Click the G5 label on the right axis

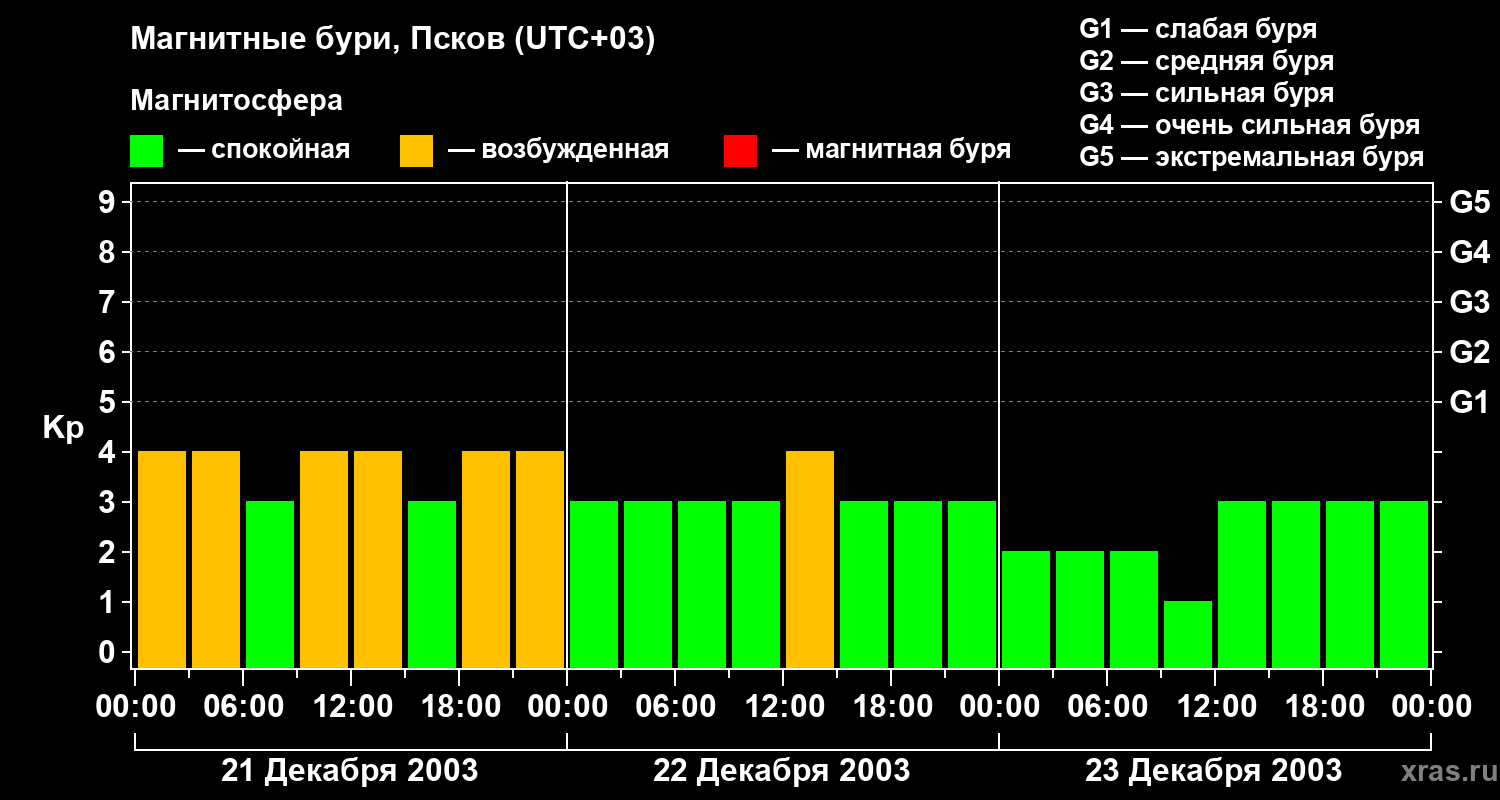pos(1469,203)
